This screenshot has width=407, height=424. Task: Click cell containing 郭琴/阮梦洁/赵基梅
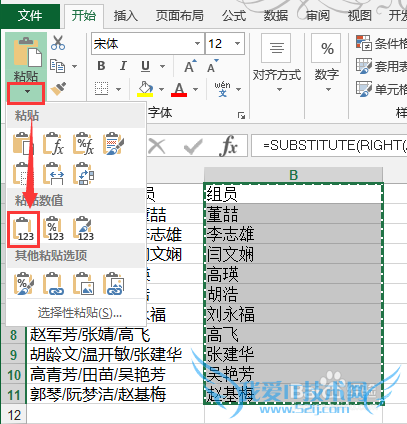coord(115,395)
